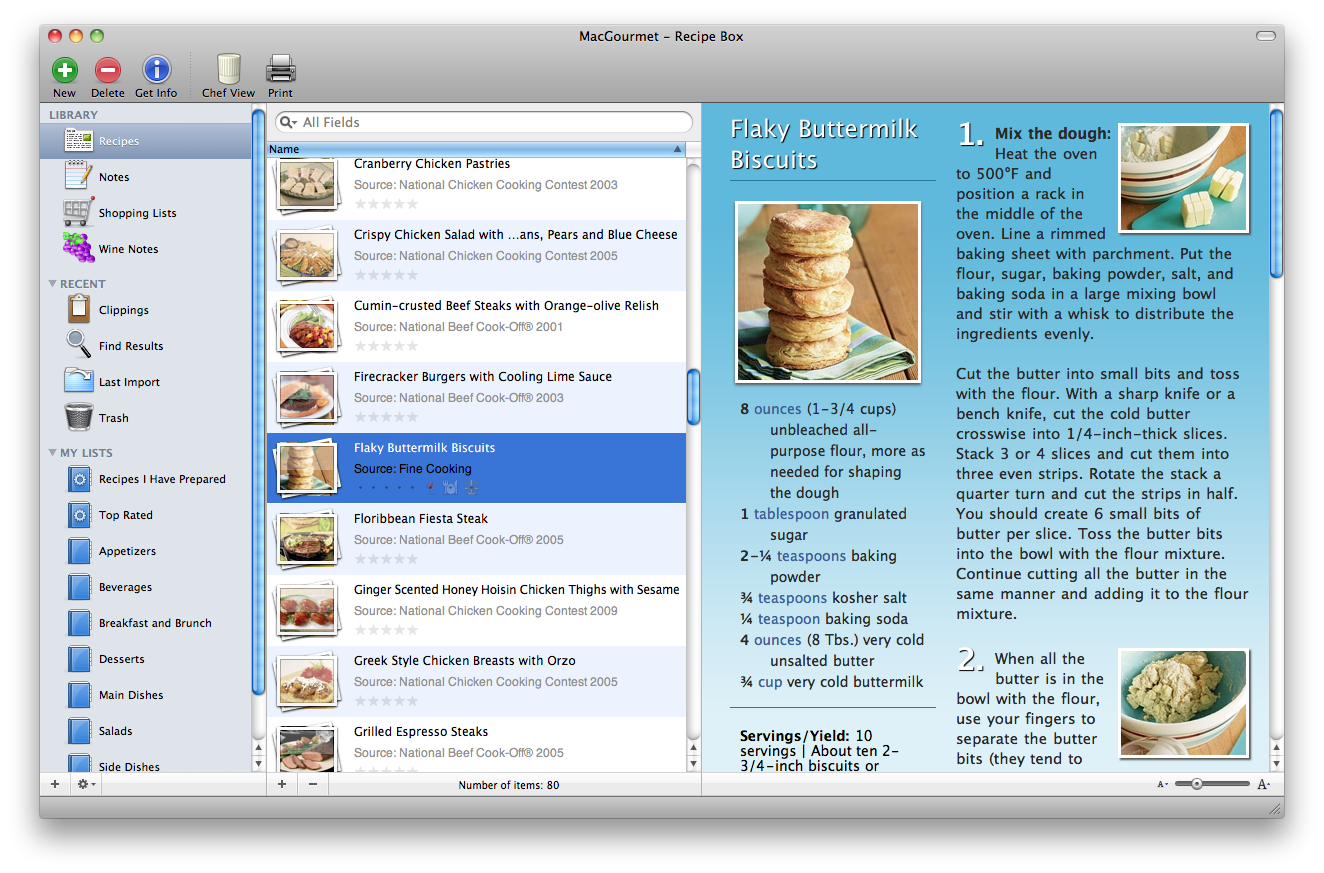Click recipe view vertical scrollbar thumb
1324x873 pixels.
(x=1276, y=192)
